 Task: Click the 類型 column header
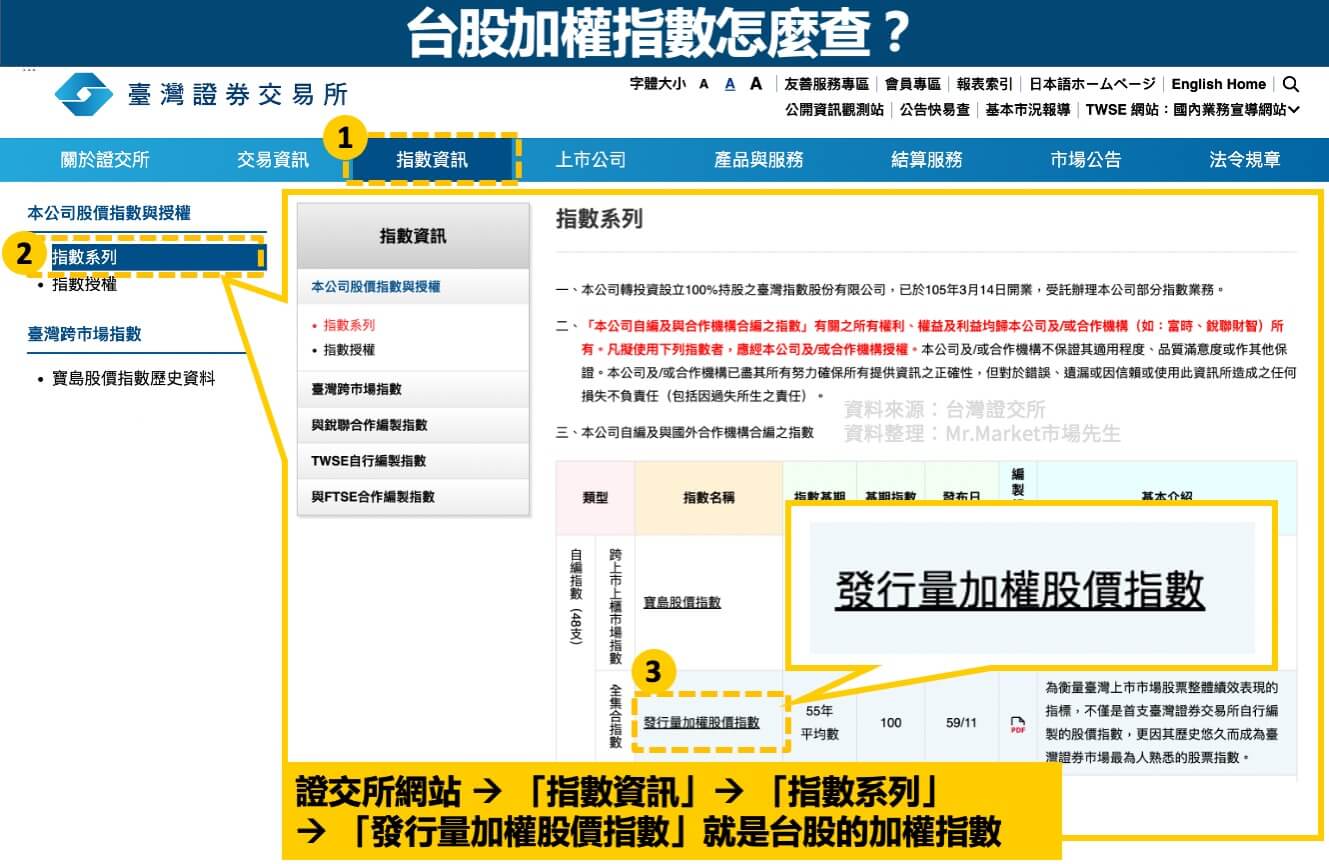595,497
